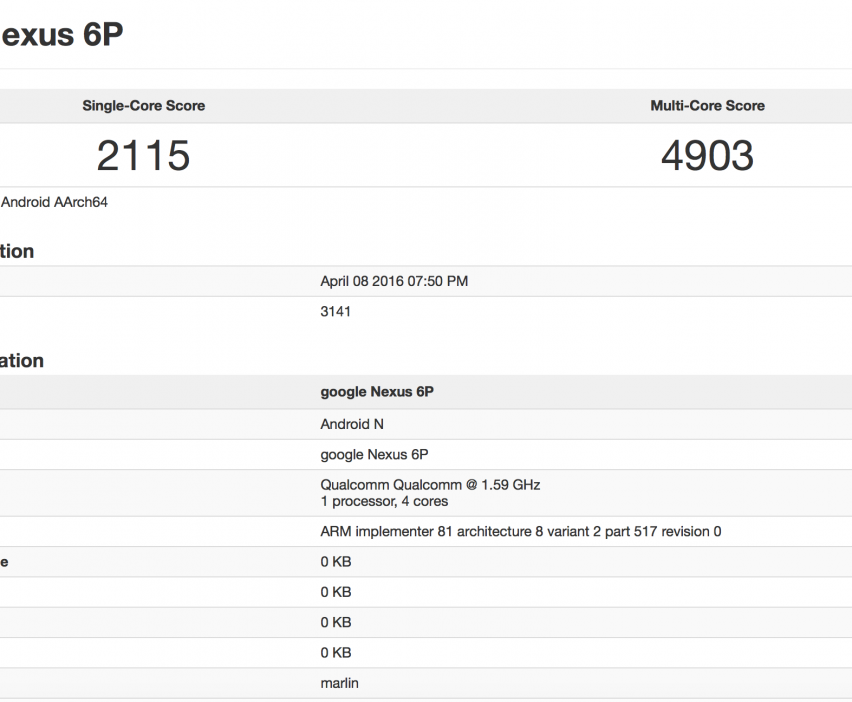852x702 pixels.
Task: Click the Android N operating system value
Action: pyautogui.click(x=351, y=424)
